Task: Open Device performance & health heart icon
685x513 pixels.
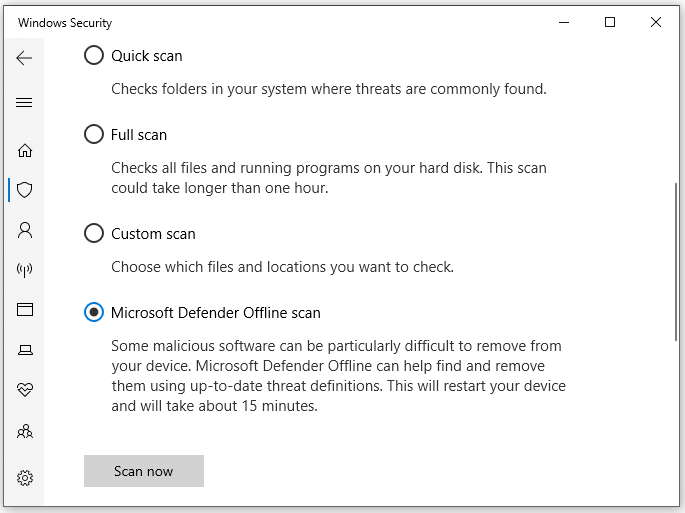Action: [x=25, y=389]
